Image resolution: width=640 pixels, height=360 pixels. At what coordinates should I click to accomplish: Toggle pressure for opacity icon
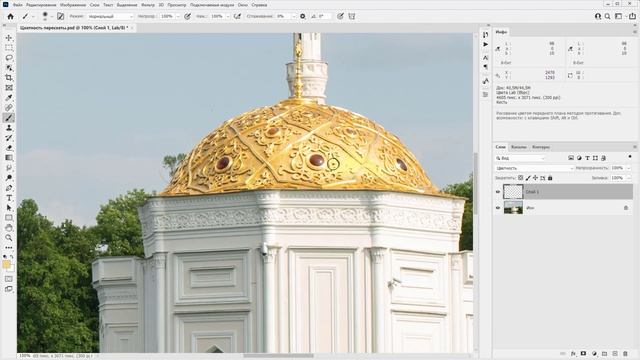(187, 16)
